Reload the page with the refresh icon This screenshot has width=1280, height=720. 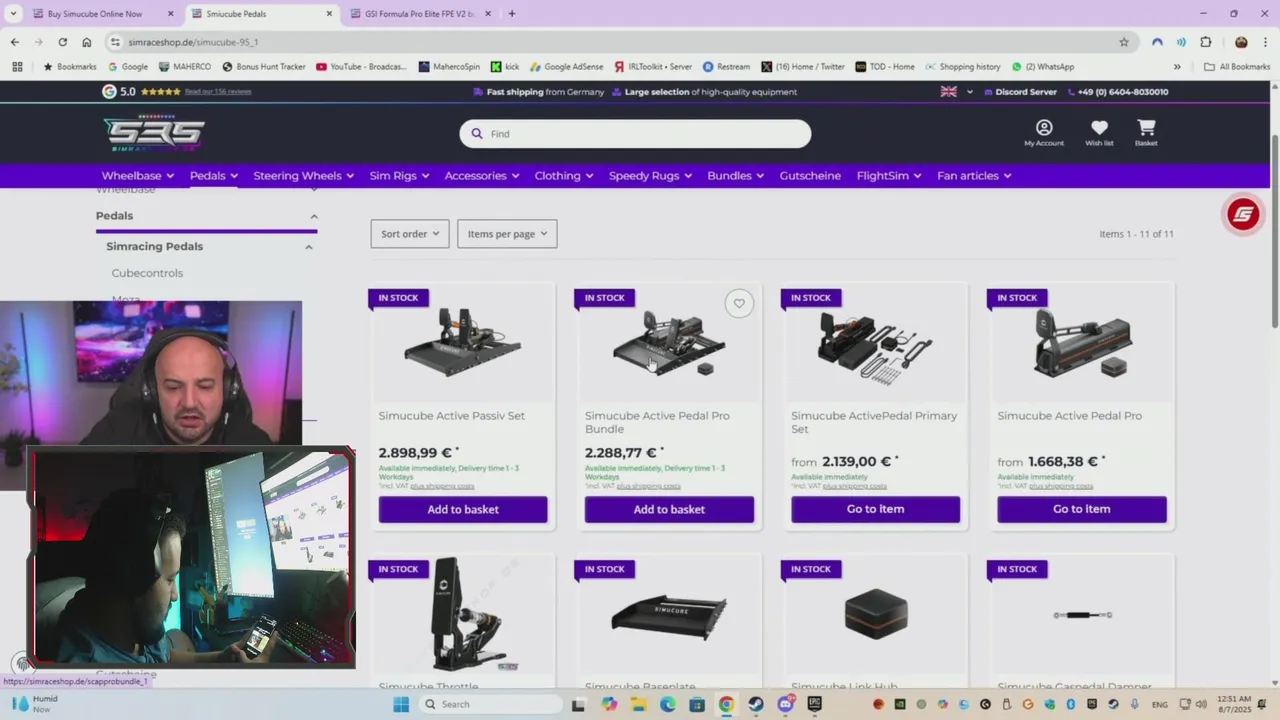(x=62, y=42)
